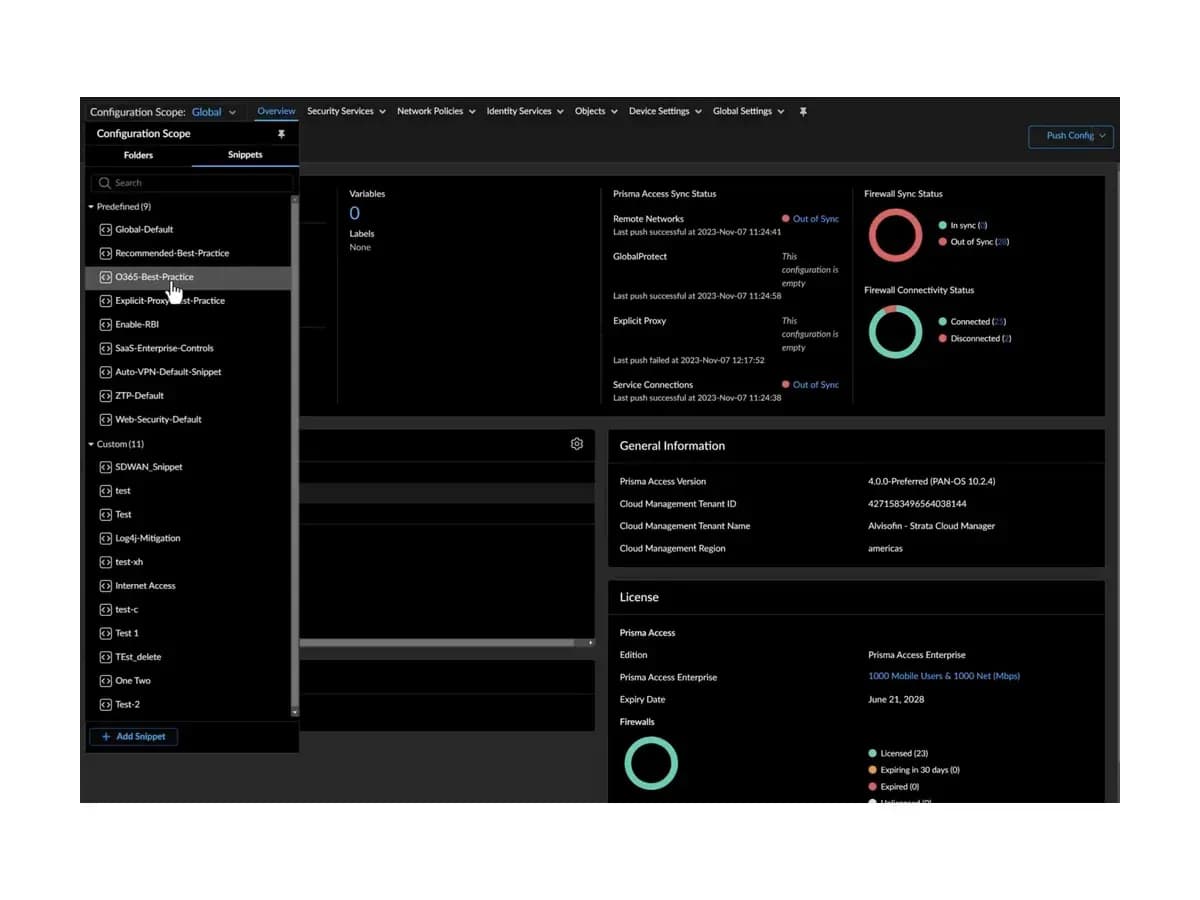Open the Device Settings dropdown menu
This screenshot has width=1200, height=900.
[x=665, y=111]
